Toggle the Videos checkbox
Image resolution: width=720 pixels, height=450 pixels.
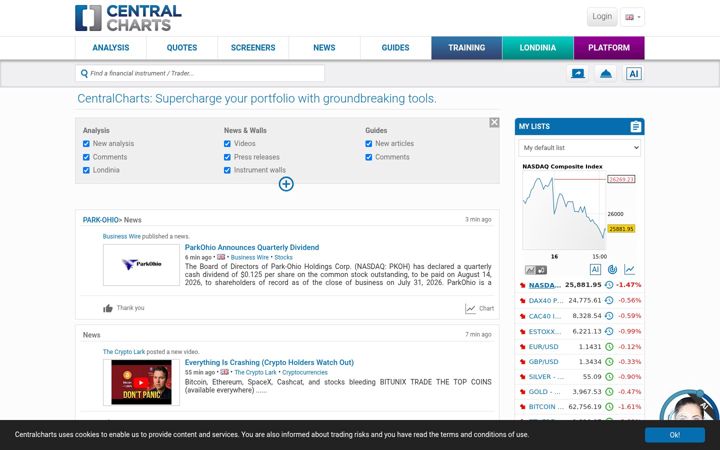point(227,144)
